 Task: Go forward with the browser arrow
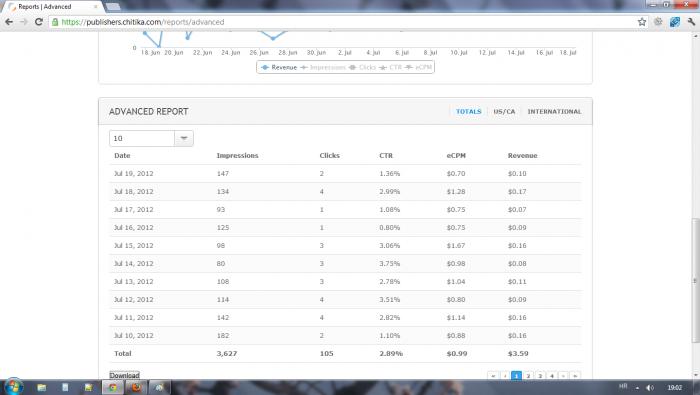pos(24,22)
